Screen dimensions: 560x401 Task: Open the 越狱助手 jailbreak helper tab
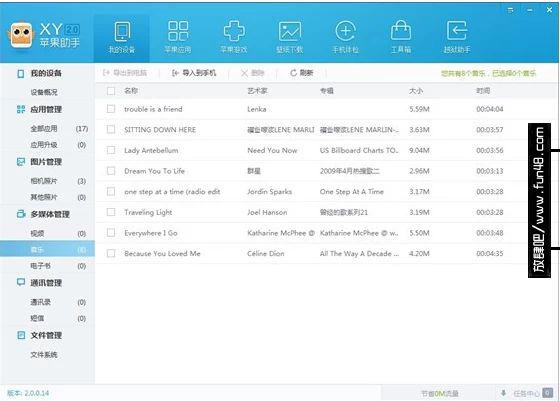pyautogui.click(x=457, y=38)
